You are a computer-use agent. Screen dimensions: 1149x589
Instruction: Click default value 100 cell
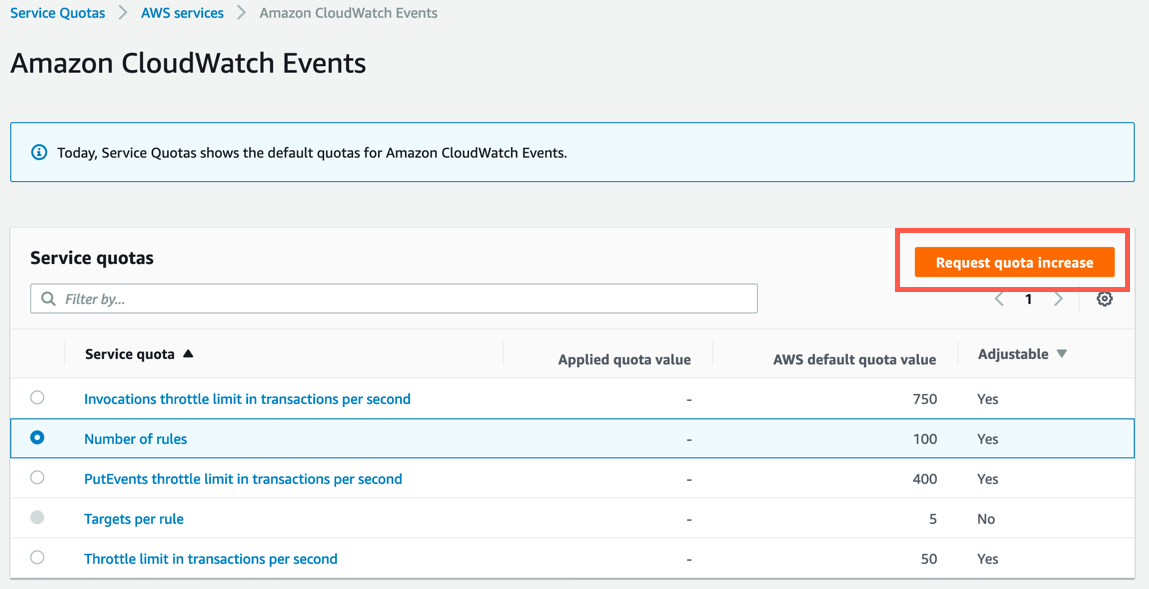point(925,439)
